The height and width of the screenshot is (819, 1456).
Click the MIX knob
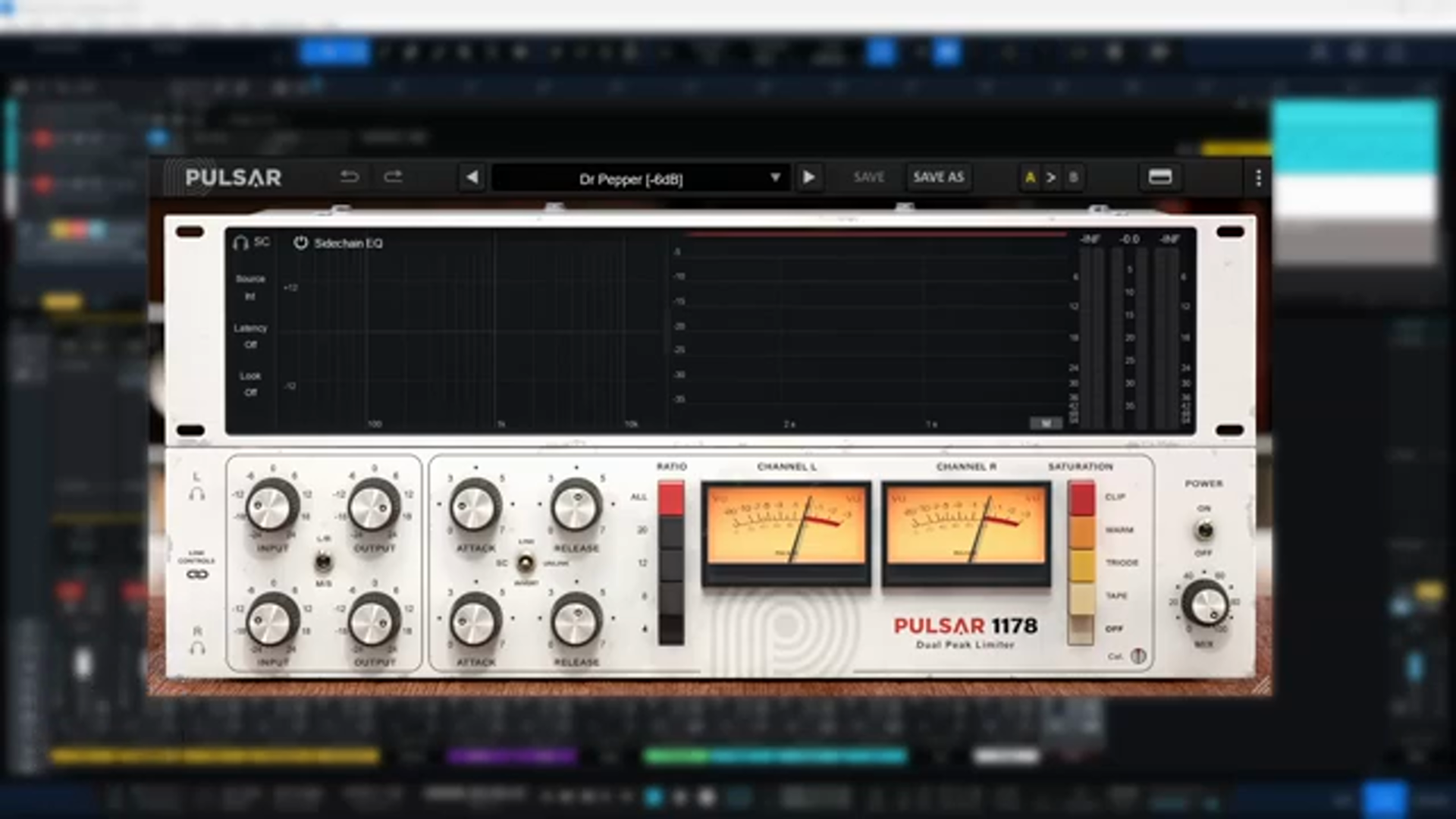[1204, 604]
